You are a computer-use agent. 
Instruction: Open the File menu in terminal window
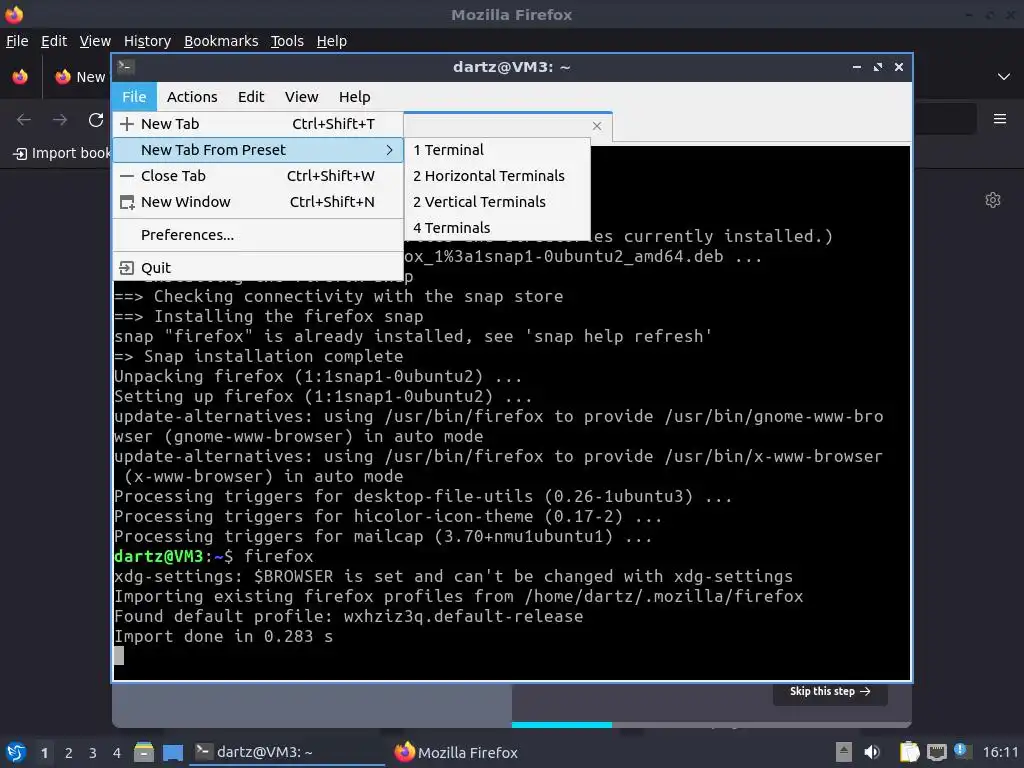pyautogui.click(x=134, y=97)
